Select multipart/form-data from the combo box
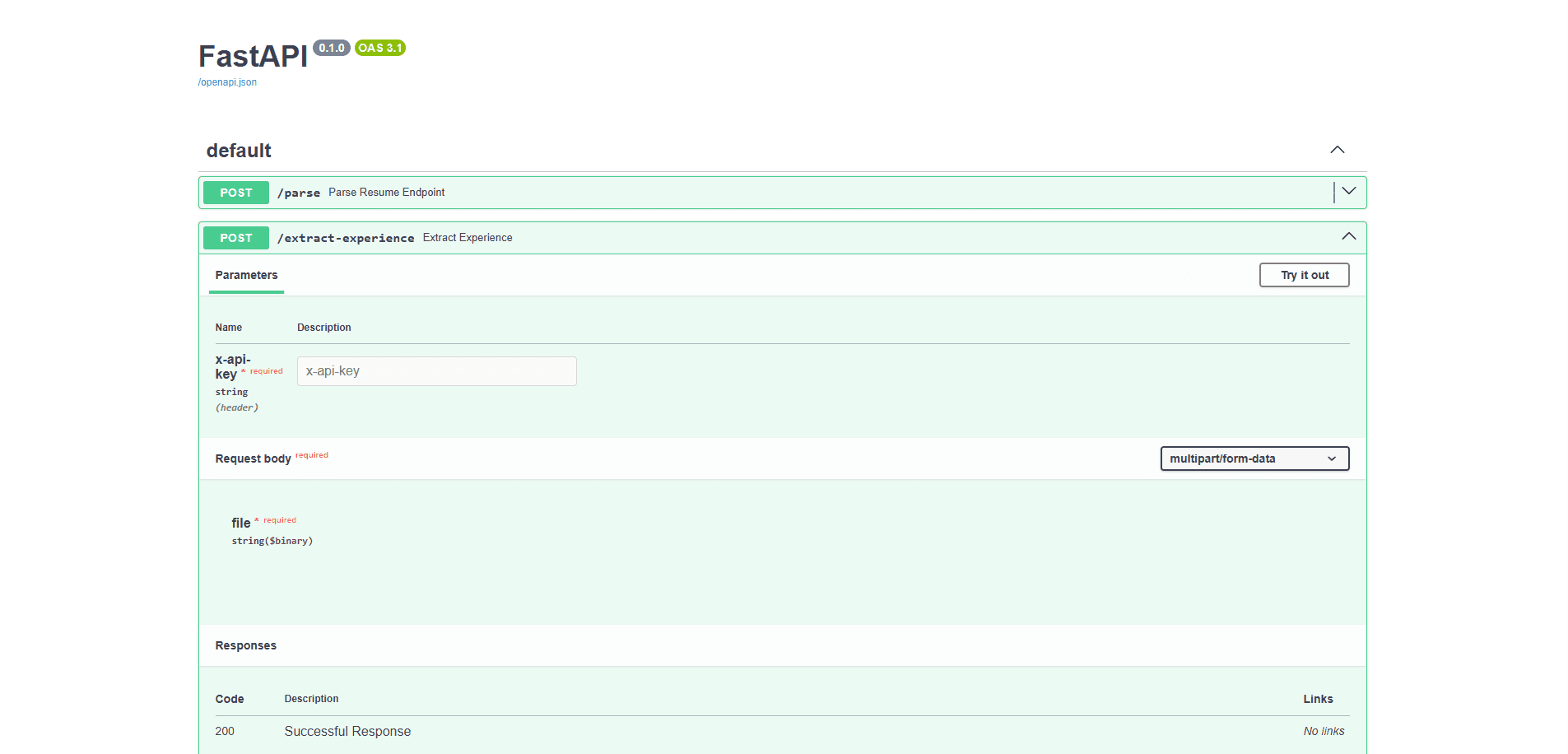The image size is (1568, 754). (1254, 458)
